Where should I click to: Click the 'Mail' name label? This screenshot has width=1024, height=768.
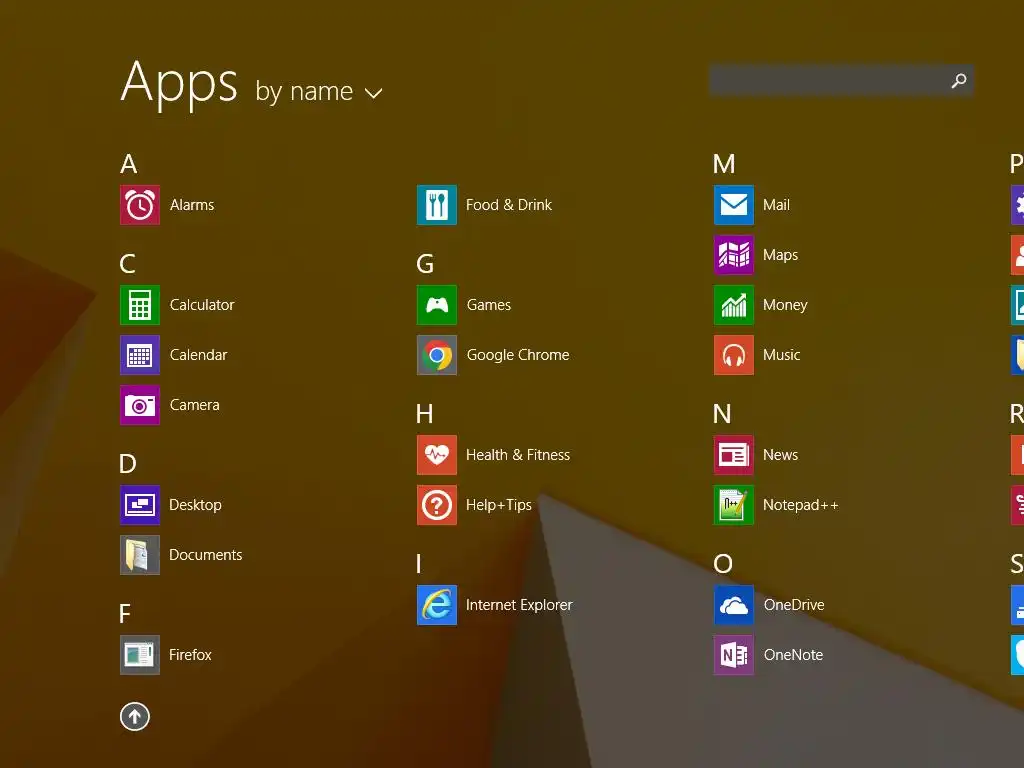(x=776, y=205)
